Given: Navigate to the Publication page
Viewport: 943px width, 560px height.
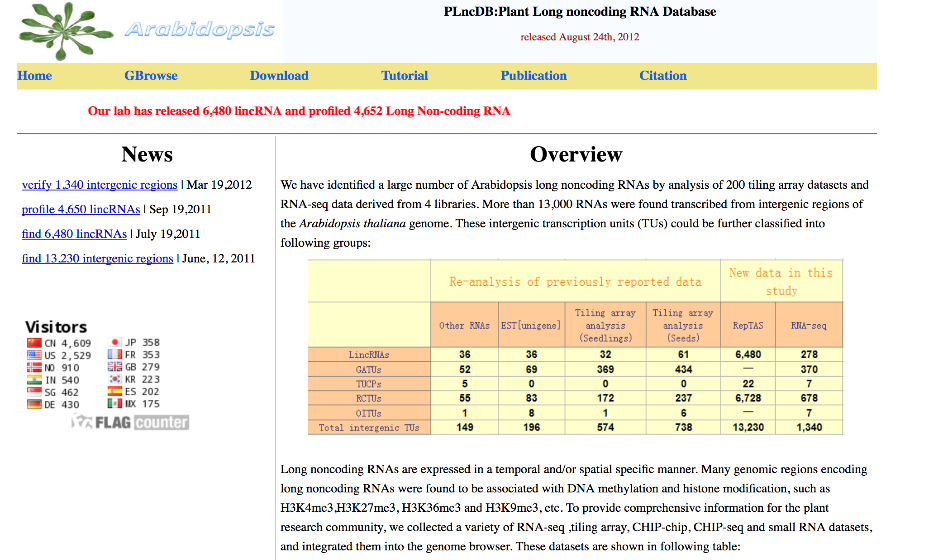Looking at the screenshot, I should tap(534, 76).
